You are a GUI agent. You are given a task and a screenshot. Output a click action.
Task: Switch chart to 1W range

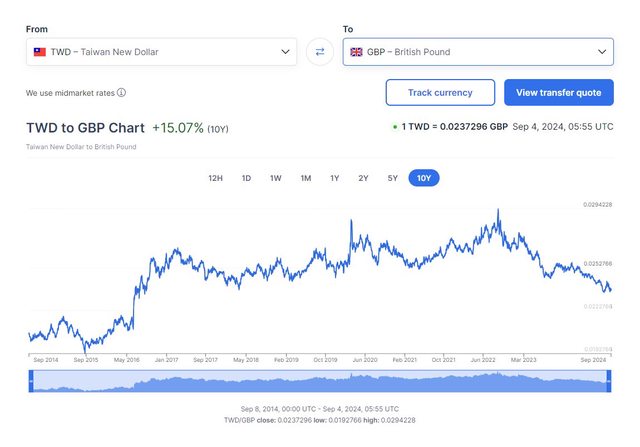point(276,178)
